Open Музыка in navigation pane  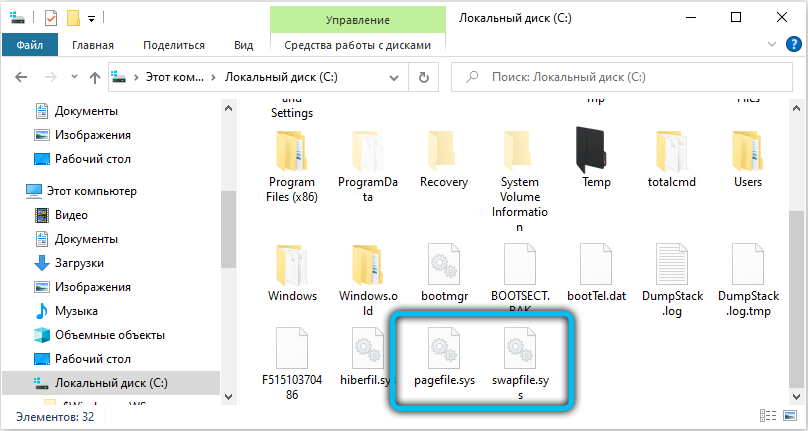click(x=76, y=311)
